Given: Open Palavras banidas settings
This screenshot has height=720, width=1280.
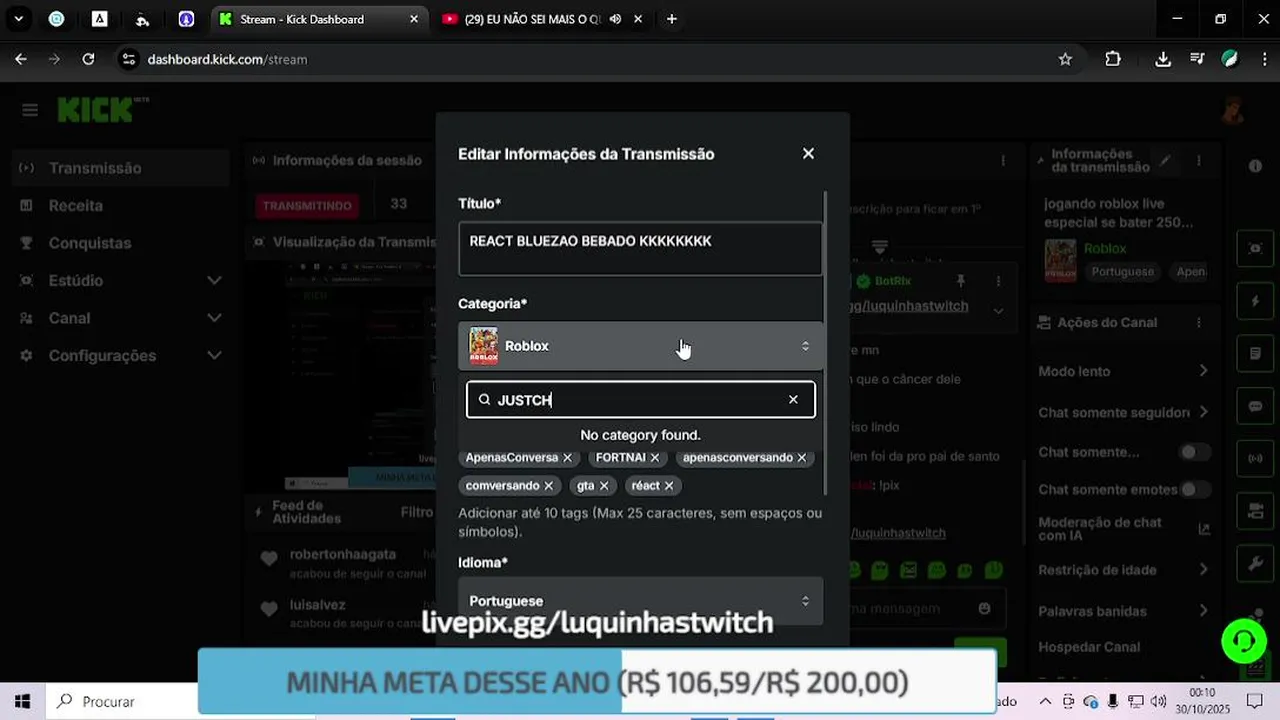Looking at the screenshot, I should (1123, 611).
